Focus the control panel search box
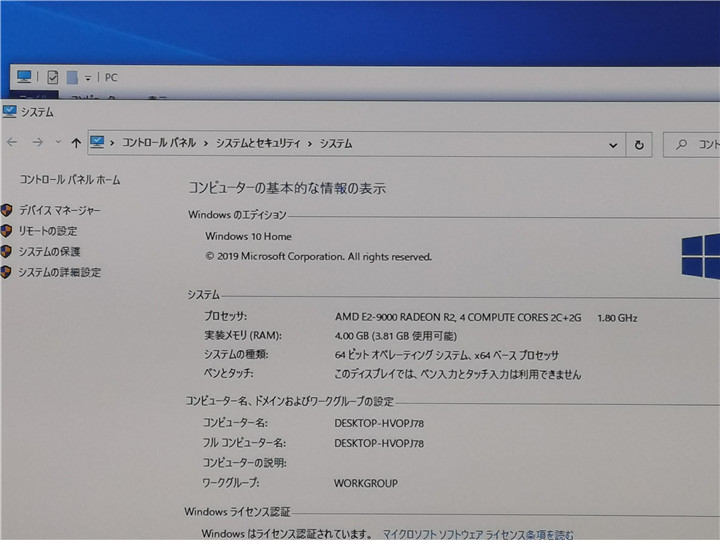720x540 pixels. coord(692,145)
